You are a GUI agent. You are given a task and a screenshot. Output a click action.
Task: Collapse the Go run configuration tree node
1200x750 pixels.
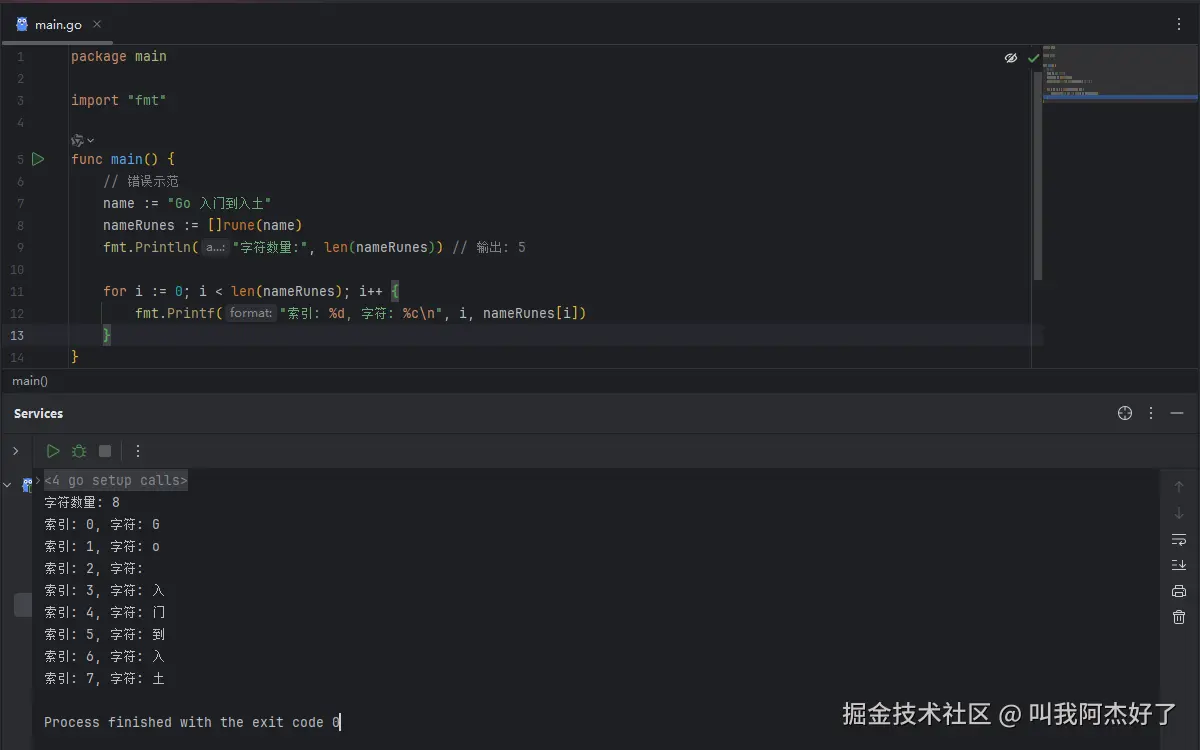tap(8, 485)
